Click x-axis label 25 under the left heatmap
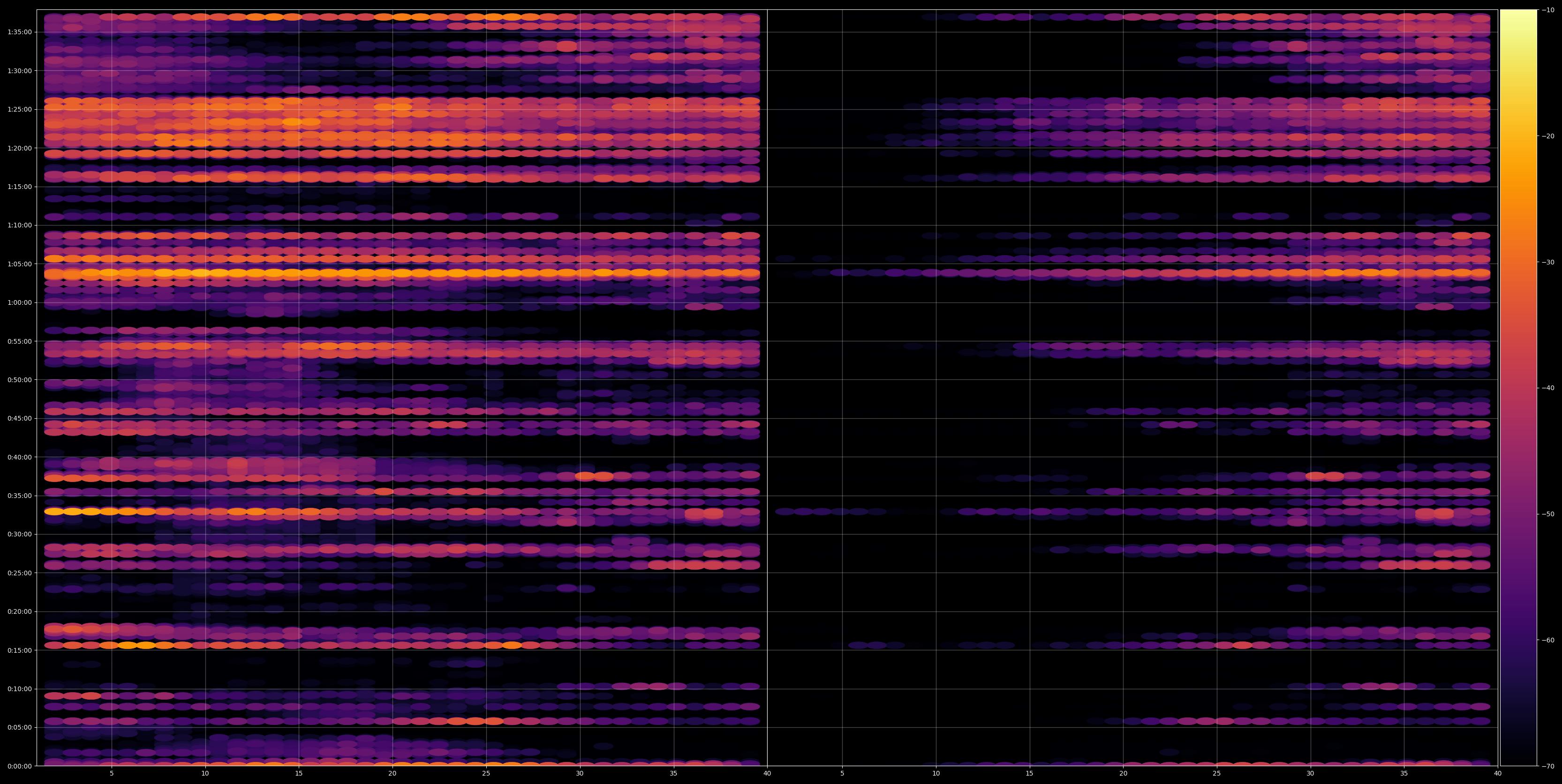This screenshot has height=784, width=1562. pyautogui.click(x=486, y=774)
